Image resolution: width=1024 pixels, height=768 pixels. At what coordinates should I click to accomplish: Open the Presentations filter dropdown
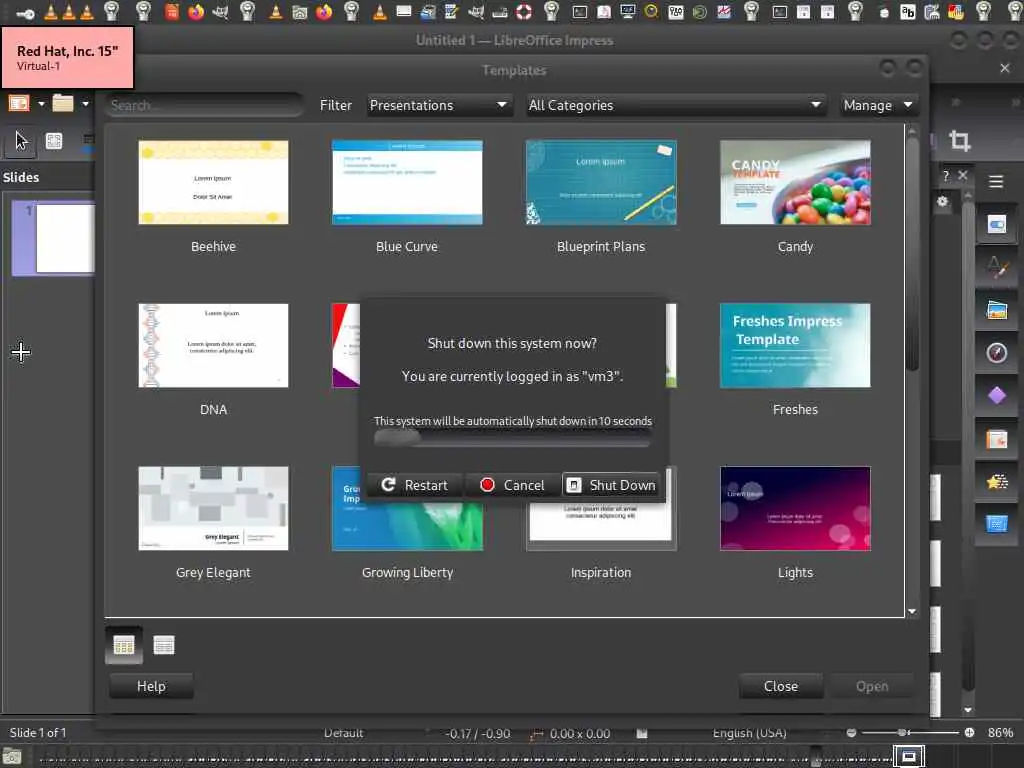click(438, 105)
